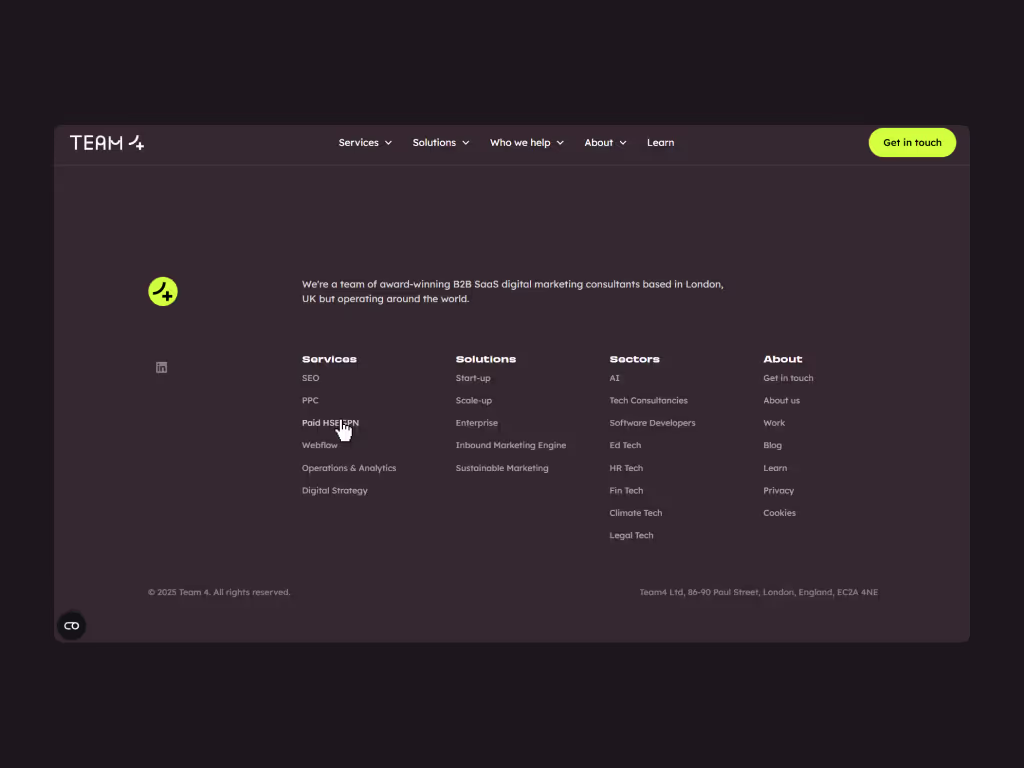1024x768 pixels.
Task: Click the footer About heading
Action: tap(782, 359)
